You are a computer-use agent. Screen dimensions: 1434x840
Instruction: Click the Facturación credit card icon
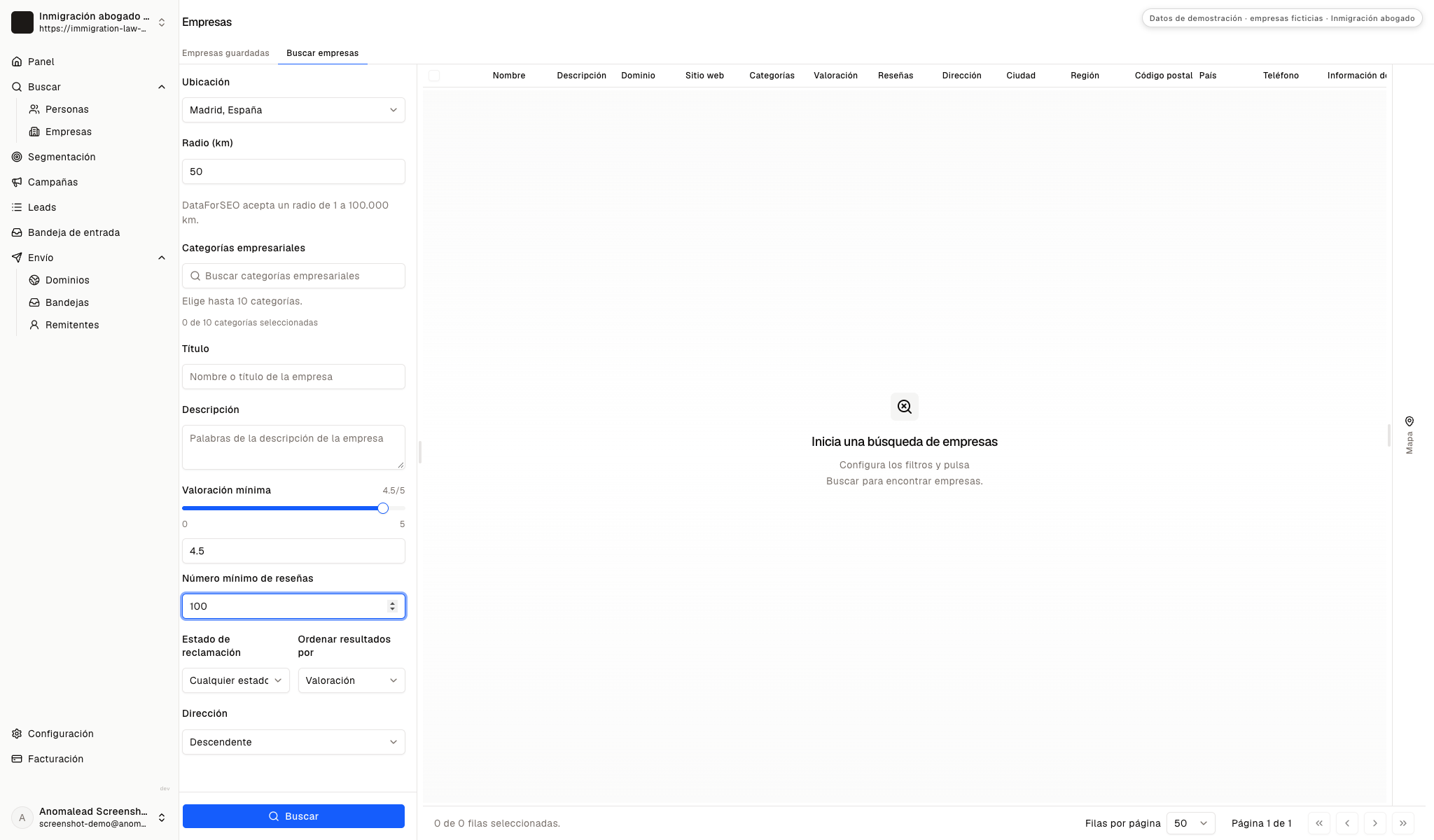click(x=17, y=759)
